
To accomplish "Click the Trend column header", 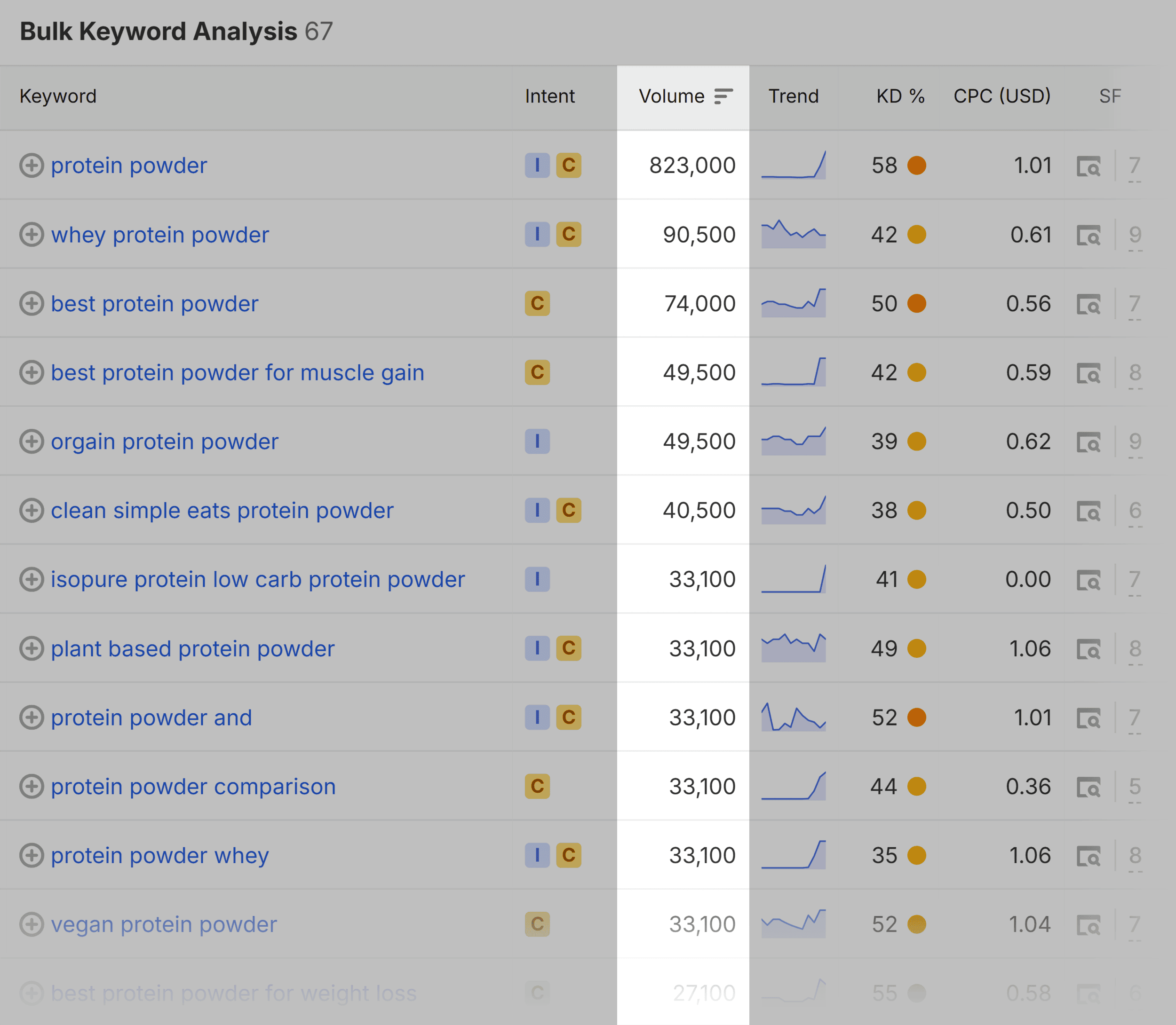I will 793,96.
